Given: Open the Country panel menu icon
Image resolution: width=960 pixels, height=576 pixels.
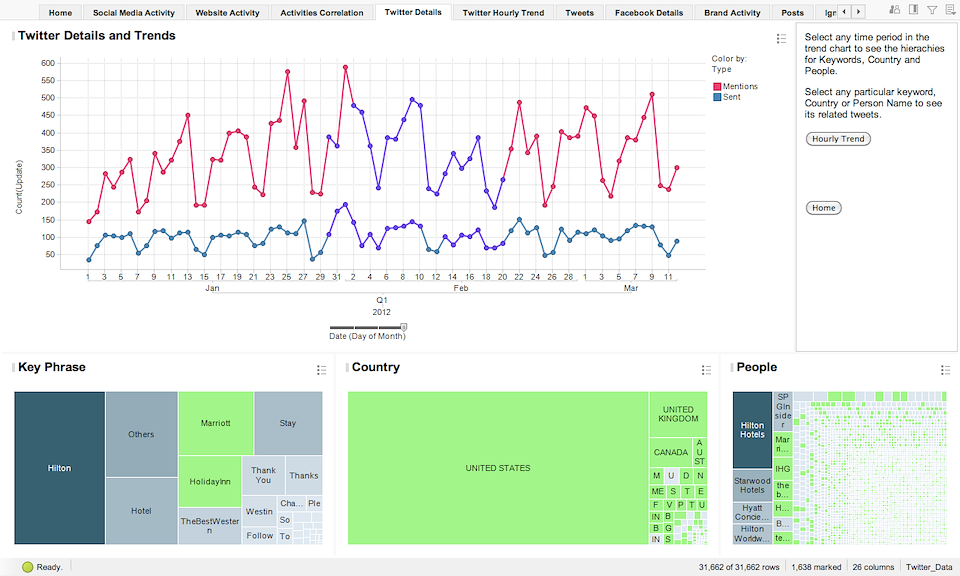Looking at the screenshot, I should tap(706, 370).
